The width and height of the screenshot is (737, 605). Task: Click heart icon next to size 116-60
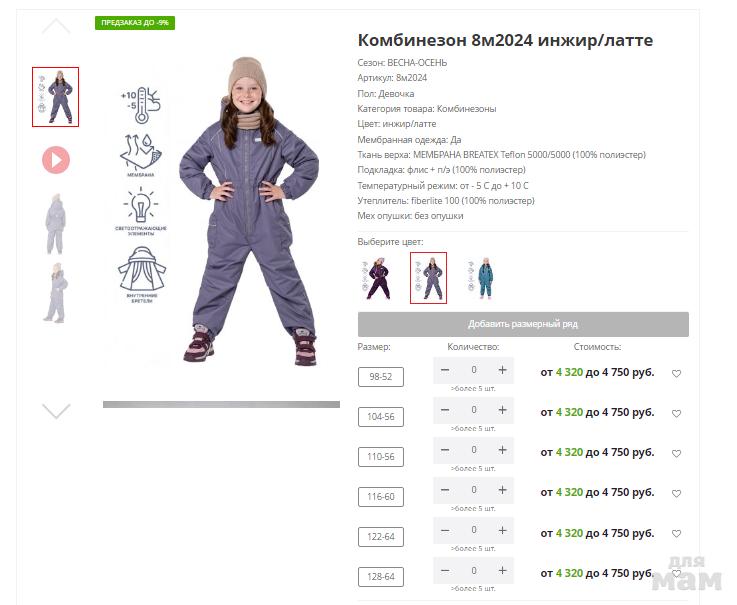(x=676, y=494)
